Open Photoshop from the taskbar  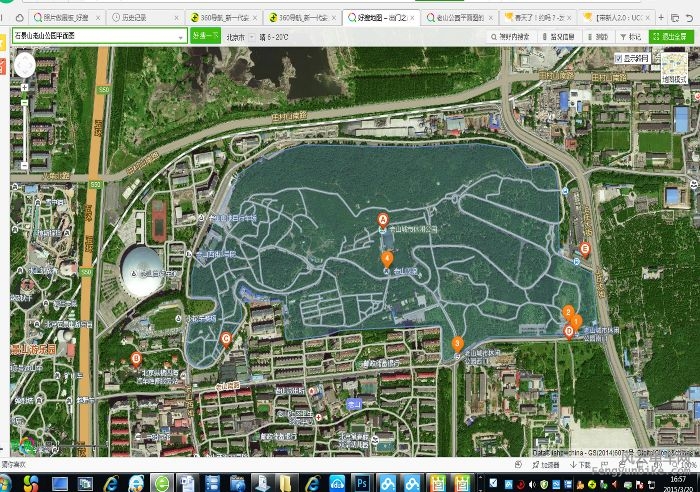(363, 483)
